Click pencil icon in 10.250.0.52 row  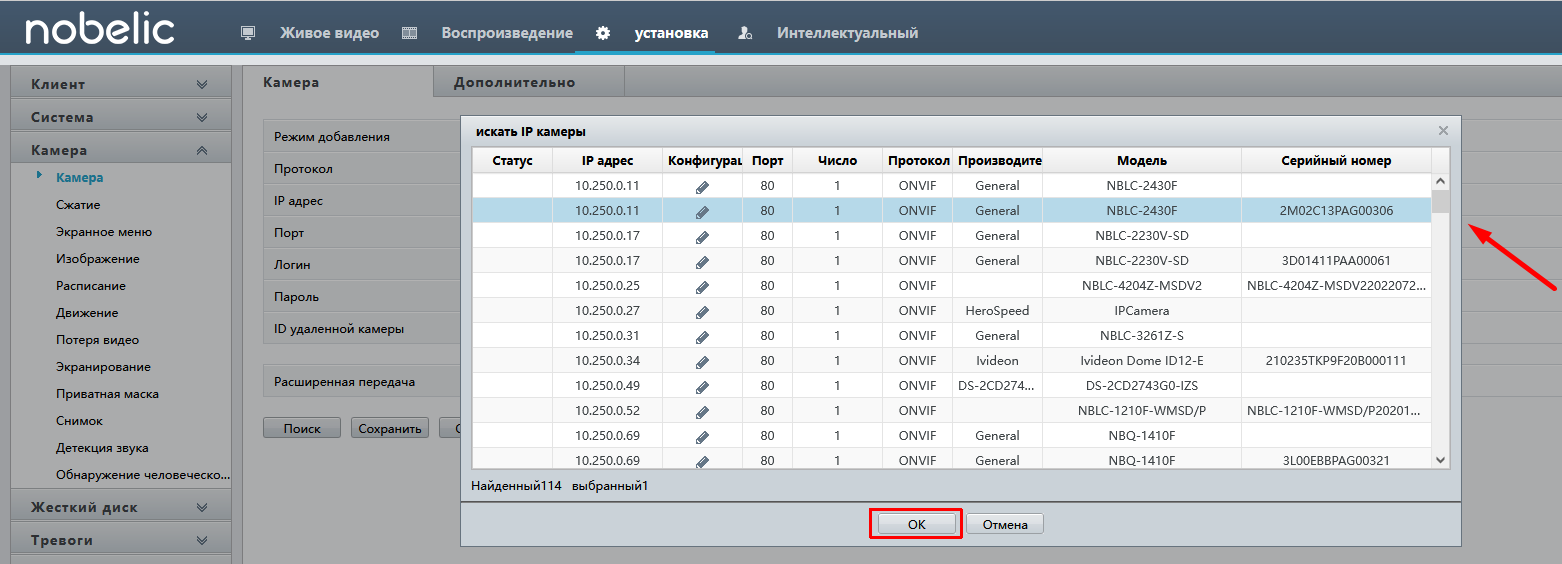pos(702,411)
